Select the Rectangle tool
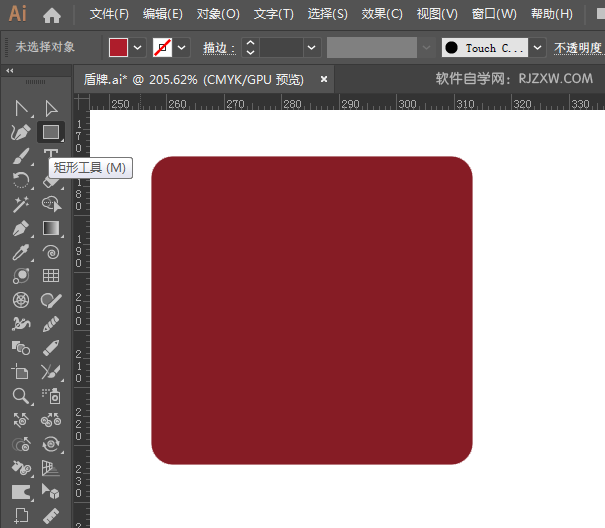This screenshot has height=528, width=605. tap(51, 132)
